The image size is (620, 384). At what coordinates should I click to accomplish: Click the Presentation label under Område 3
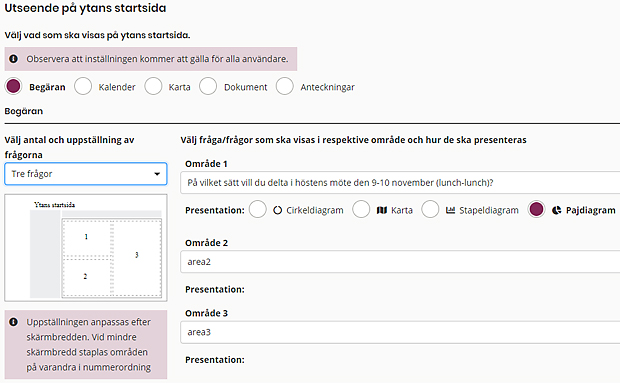[215, 360]
